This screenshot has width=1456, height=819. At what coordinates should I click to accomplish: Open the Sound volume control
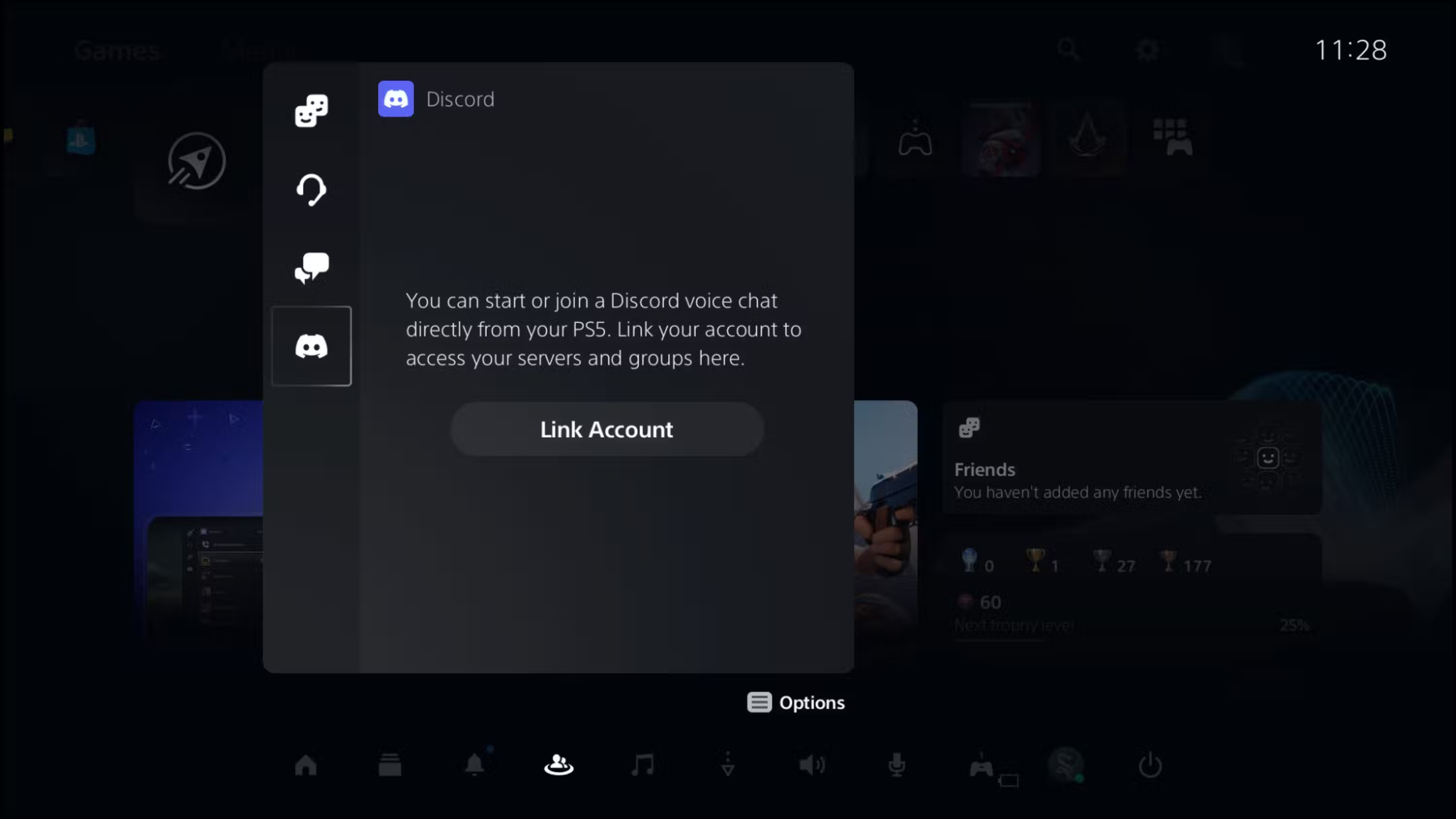click(811, 765)
